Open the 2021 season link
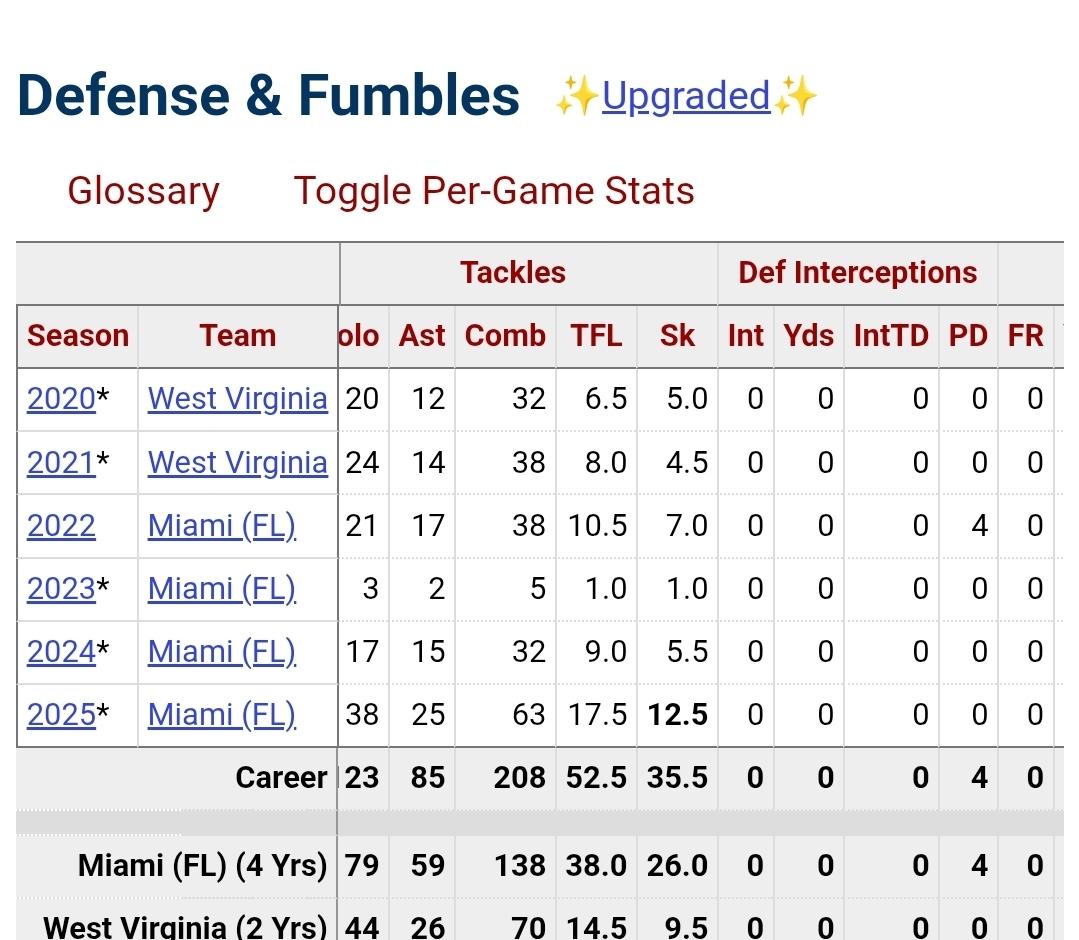The height and width of the screenshot is (940, 1079). tap(61, 462)
